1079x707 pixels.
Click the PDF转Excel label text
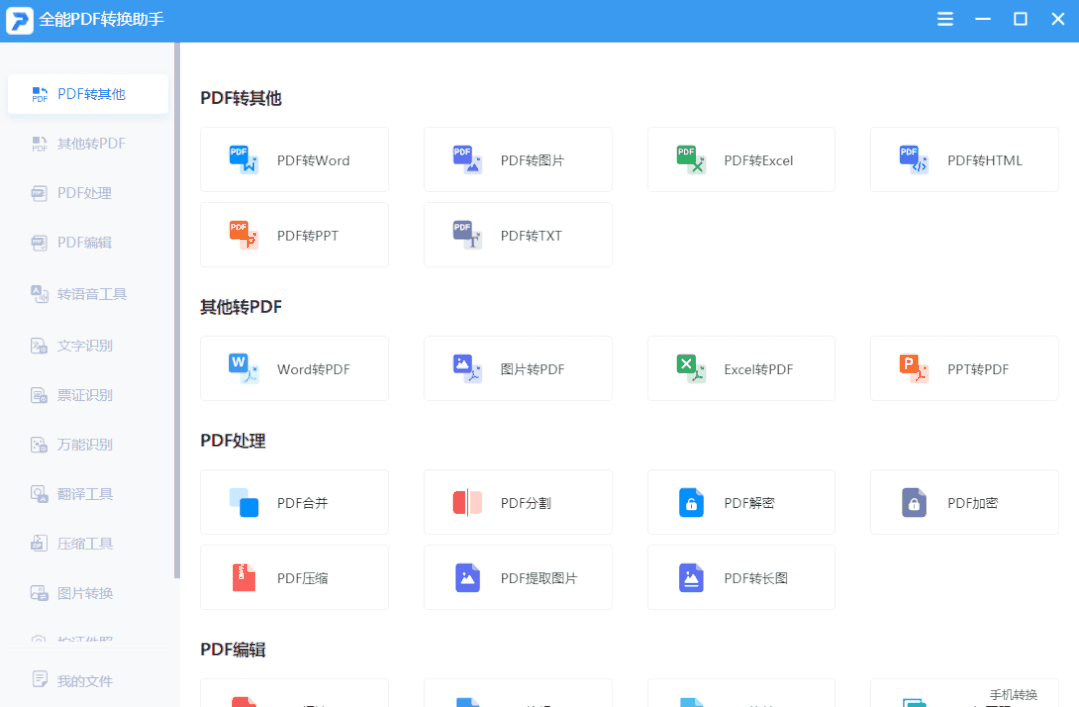coord(758,160)
